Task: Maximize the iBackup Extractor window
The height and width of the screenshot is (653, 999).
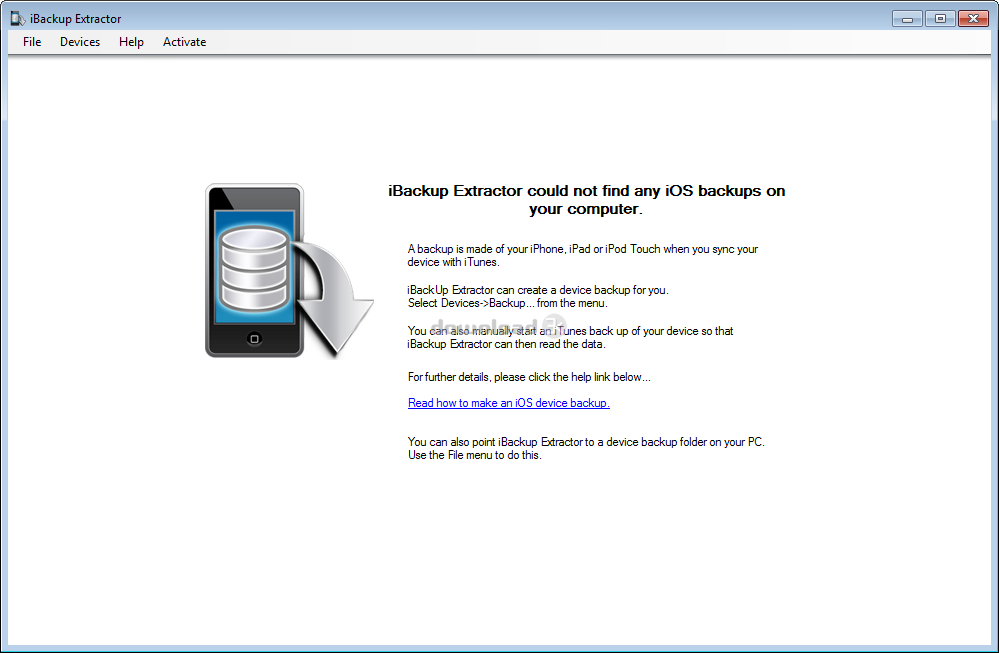Action: 940,19
